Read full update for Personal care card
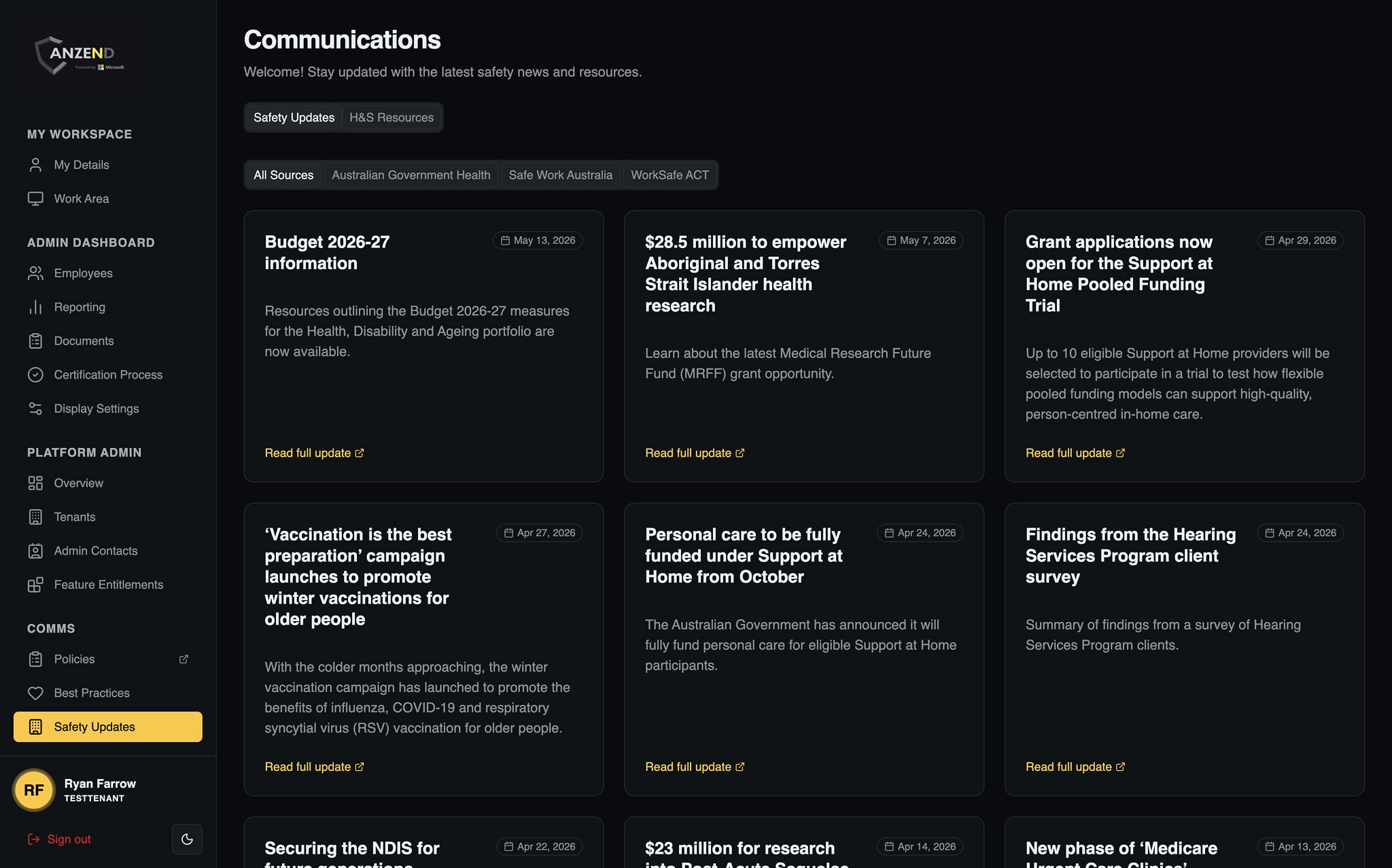This screenshot has height=868, width=1392. 695,767
